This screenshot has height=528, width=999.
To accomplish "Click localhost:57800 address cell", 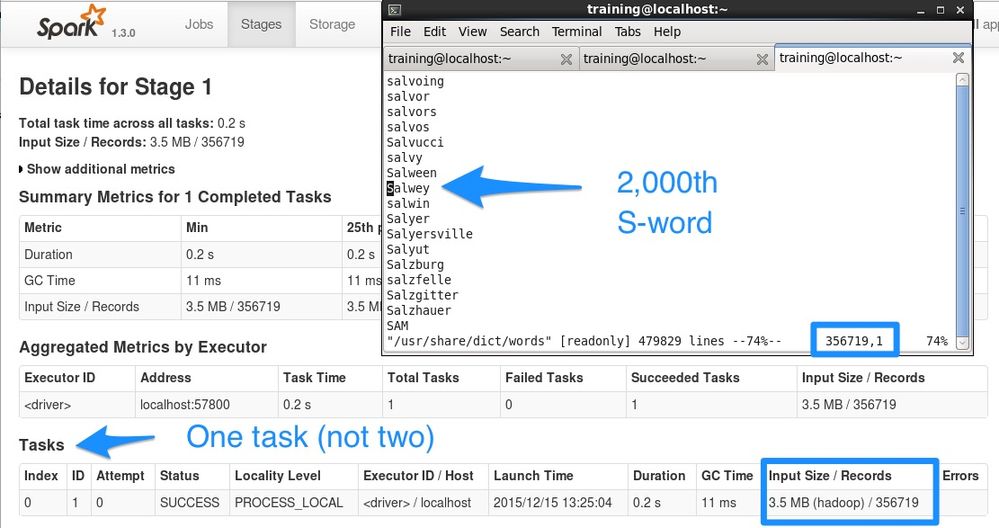I will click(185, 404).
